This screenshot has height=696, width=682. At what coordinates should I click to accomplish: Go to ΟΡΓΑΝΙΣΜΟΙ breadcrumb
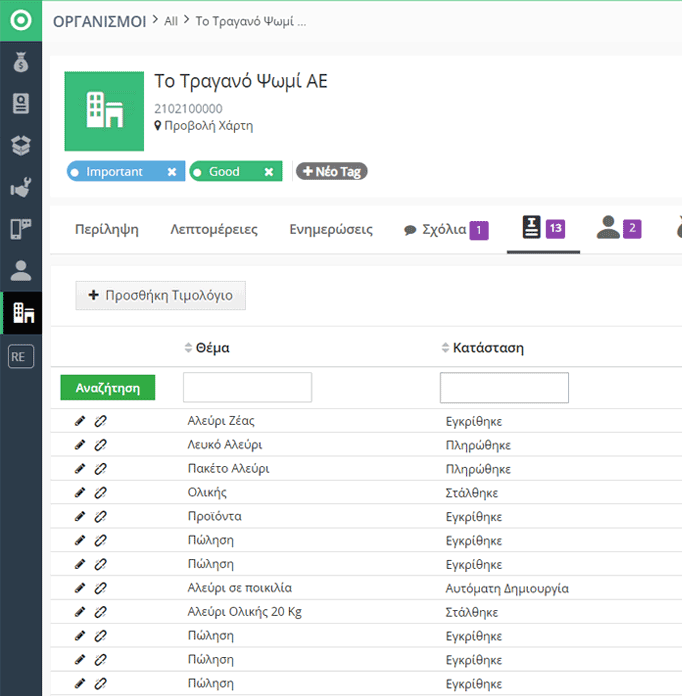click(99, 21)
